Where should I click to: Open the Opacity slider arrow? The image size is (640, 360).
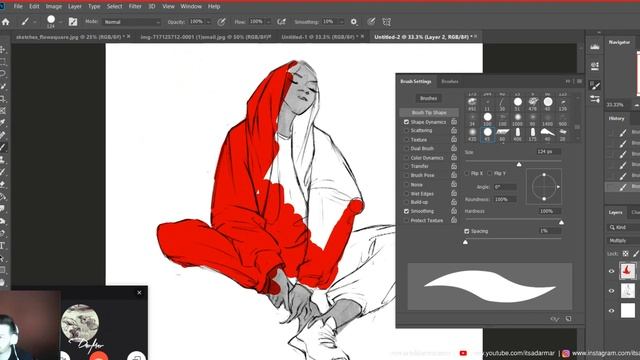tap(209, 22)
